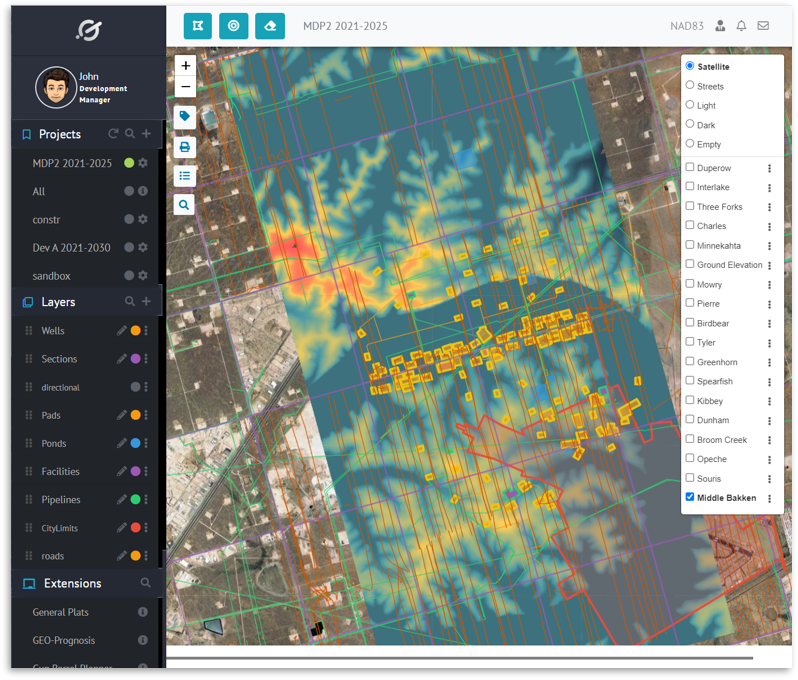Select the Empty basemap option

coord(690,143)
